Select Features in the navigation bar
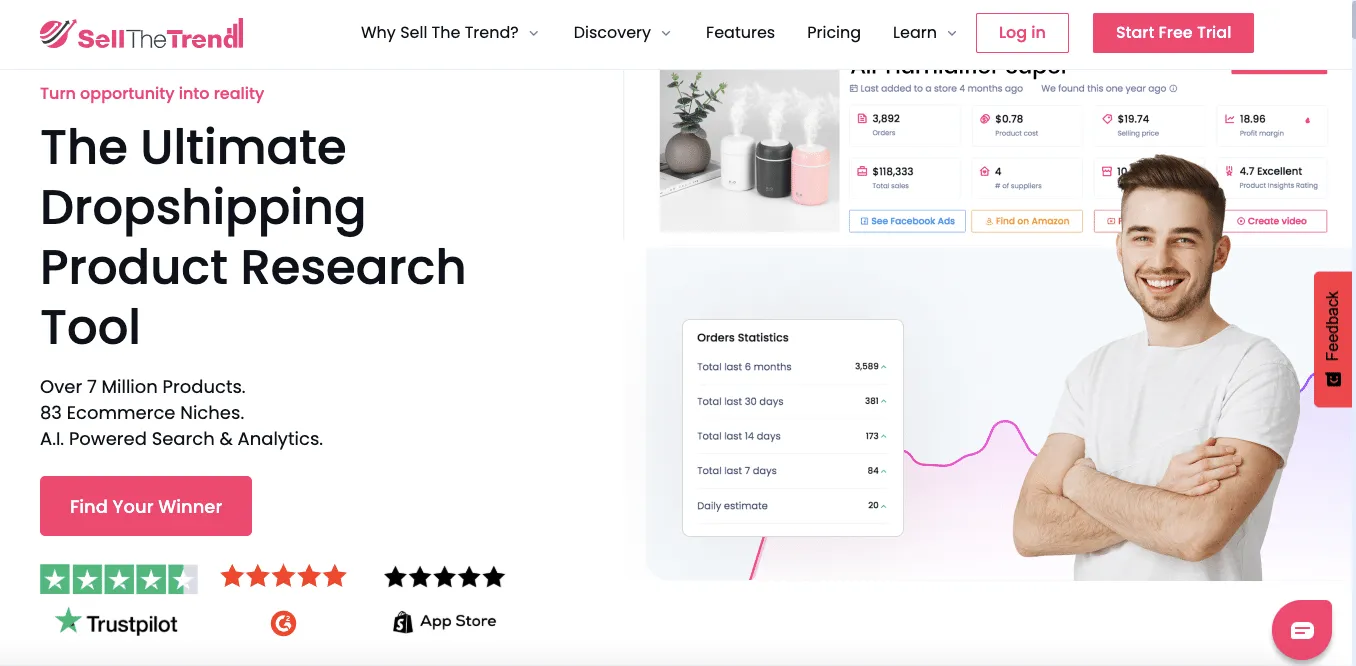Viewport: 1356px width, 666px height. tap(740, 32)
